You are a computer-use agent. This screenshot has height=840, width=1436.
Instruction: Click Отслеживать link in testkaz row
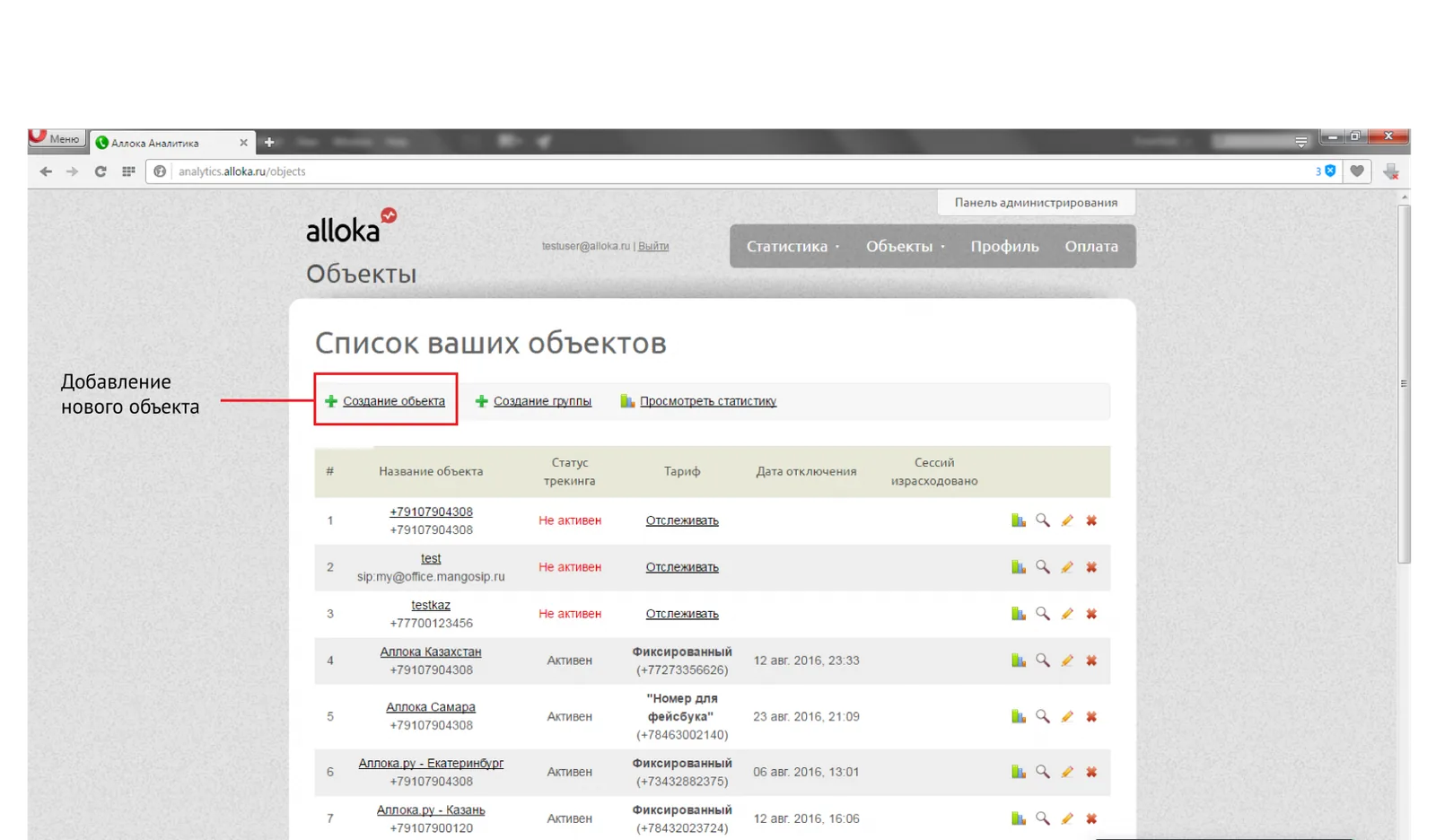pyautogui.click(x=682, y=614)
